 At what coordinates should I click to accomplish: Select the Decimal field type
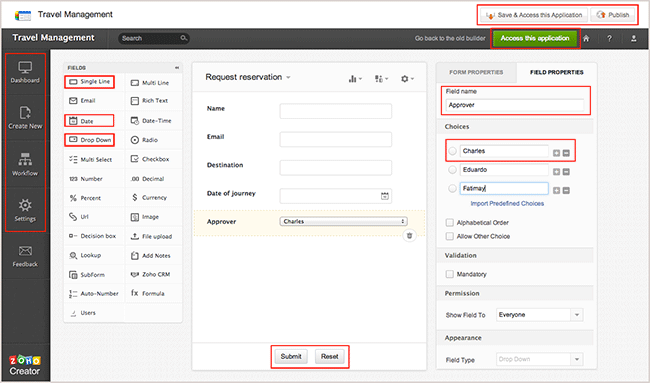[147, 179]
